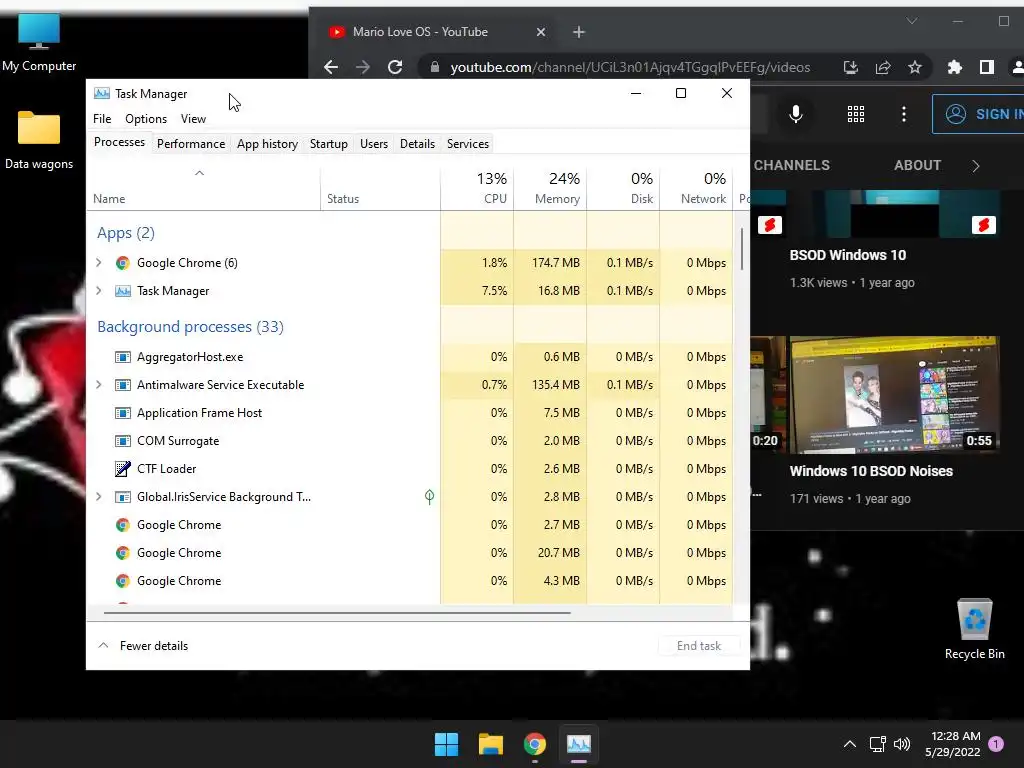Image resolution: width=1024 pixels, height=768 pixels.
Task: Open the View menu in Task Manager
Action: point(193,119)
